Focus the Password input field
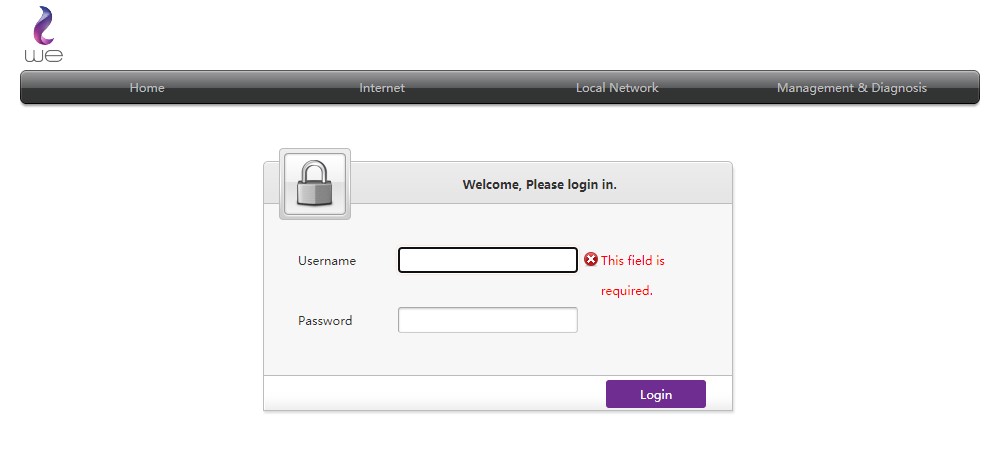This screenshot has height=461, width=991. (488, 321)
